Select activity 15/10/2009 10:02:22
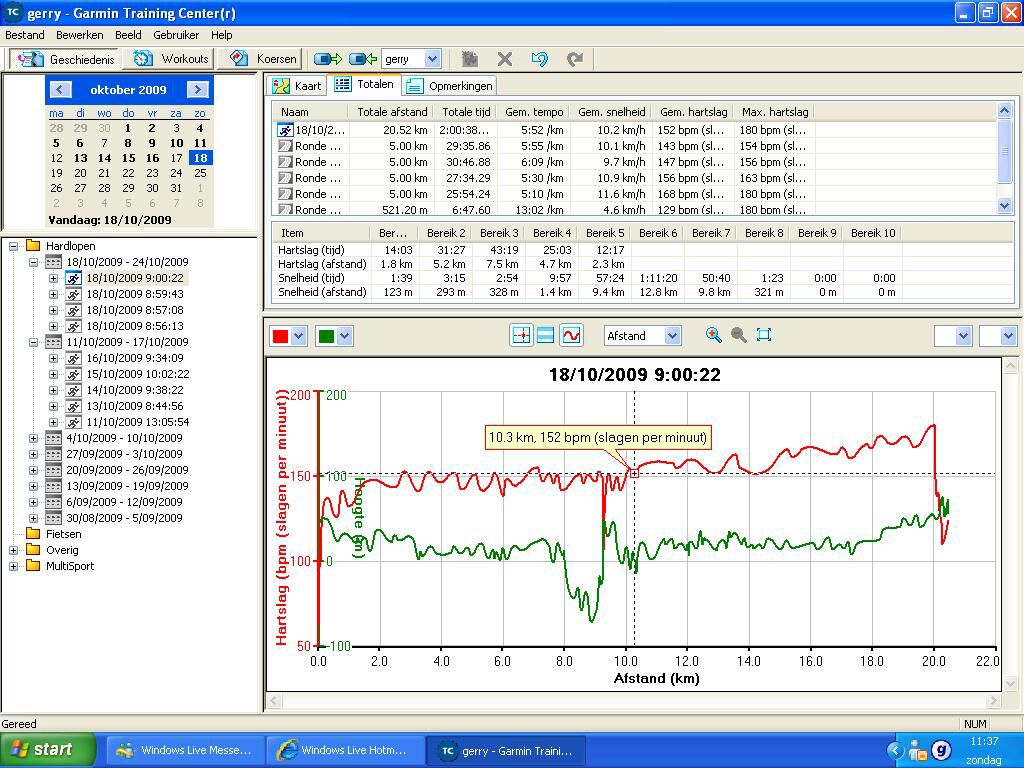Screen dimensions: 1024x768 [x=138, y=374]
